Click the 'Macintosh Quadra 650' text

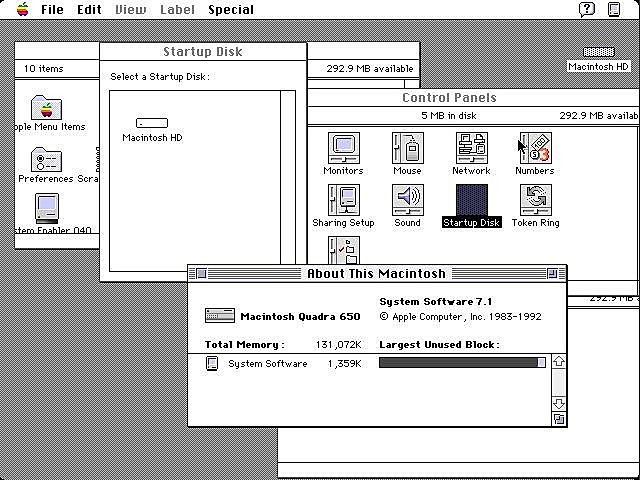click(x=300, y=317)
